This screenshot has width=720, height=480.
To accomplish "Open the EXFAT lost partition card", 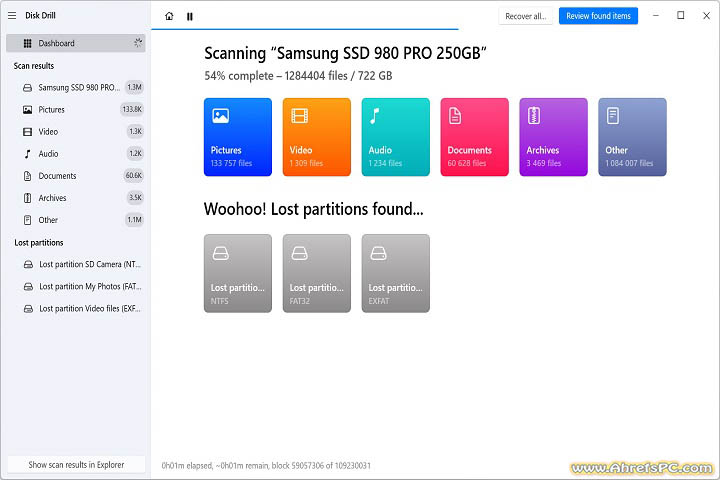I will point(396,273).
